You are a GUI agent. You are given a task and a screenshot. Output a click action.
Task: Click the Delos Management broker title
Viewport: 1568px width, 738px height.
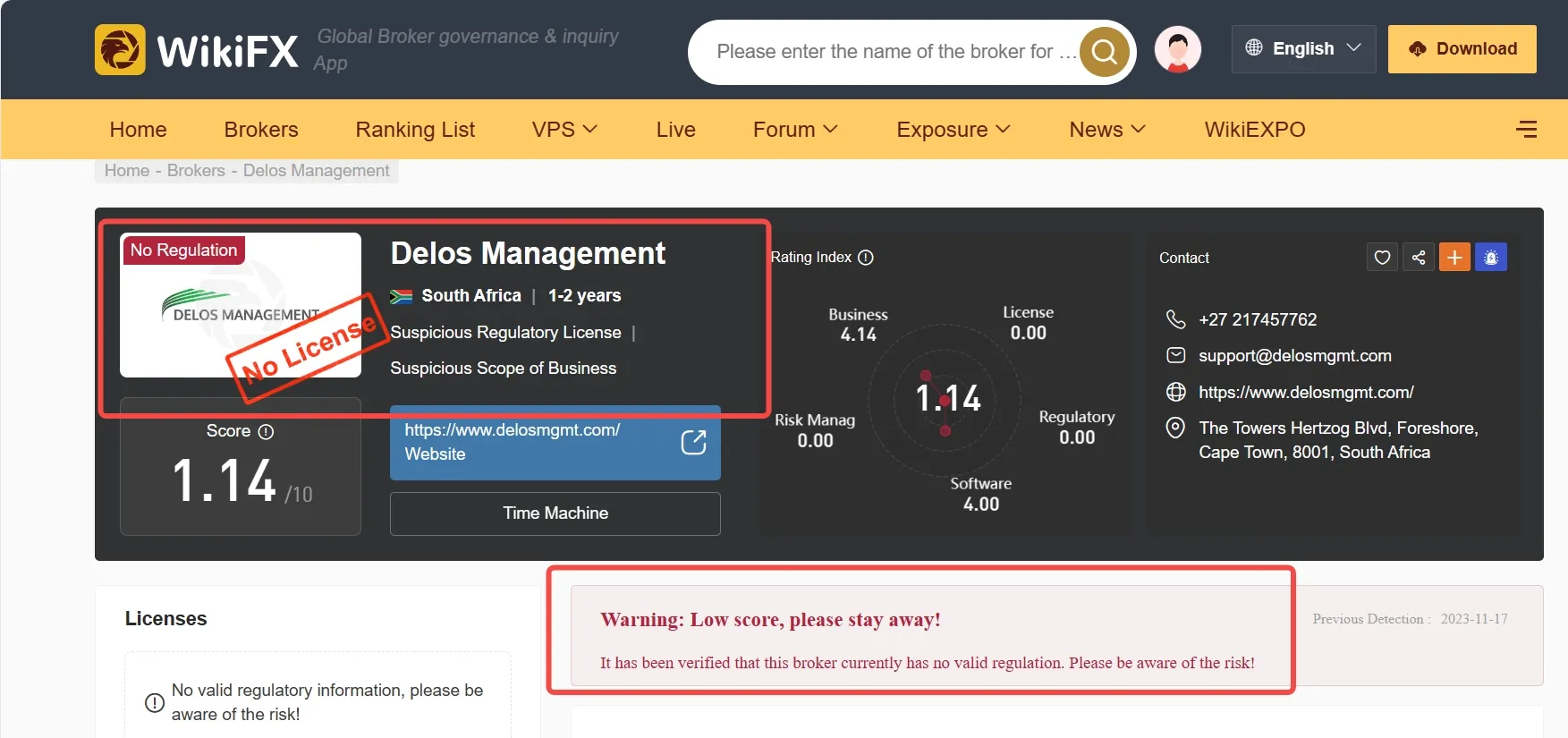pos(528,253)
